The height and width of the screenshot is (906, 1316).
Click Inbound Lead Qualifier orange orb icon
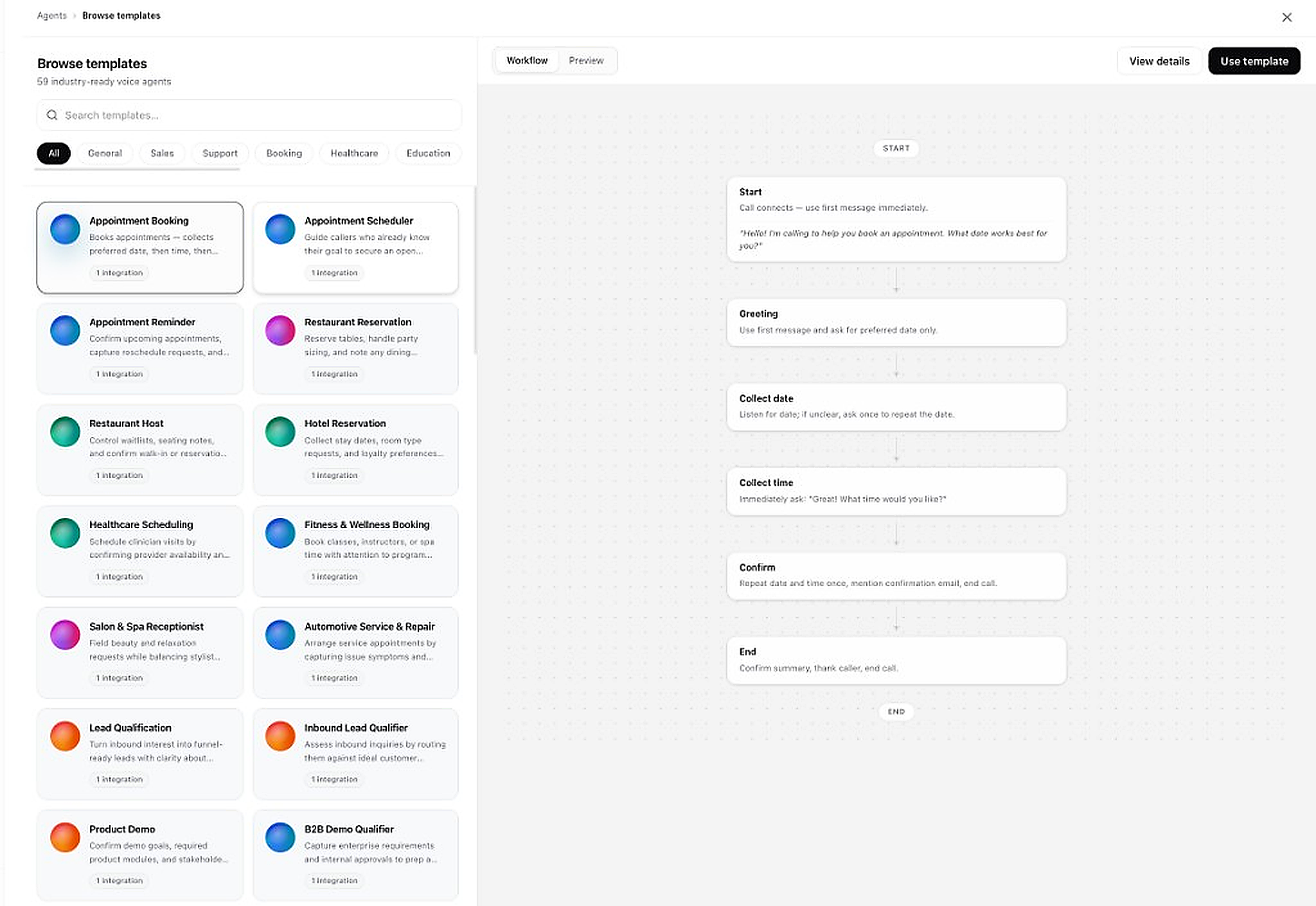coord(280,736)
